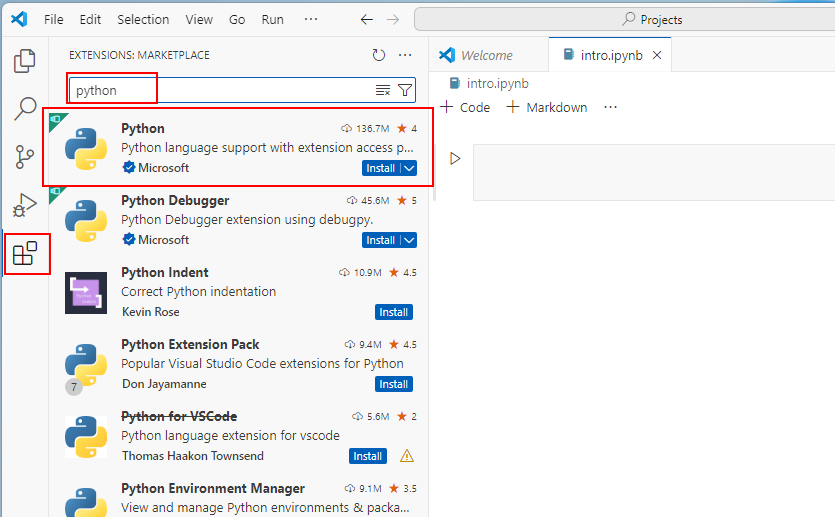Run the notebook cell with play icon
The width and height of the screenshot is (835, 517).
[x=455, y=159]
